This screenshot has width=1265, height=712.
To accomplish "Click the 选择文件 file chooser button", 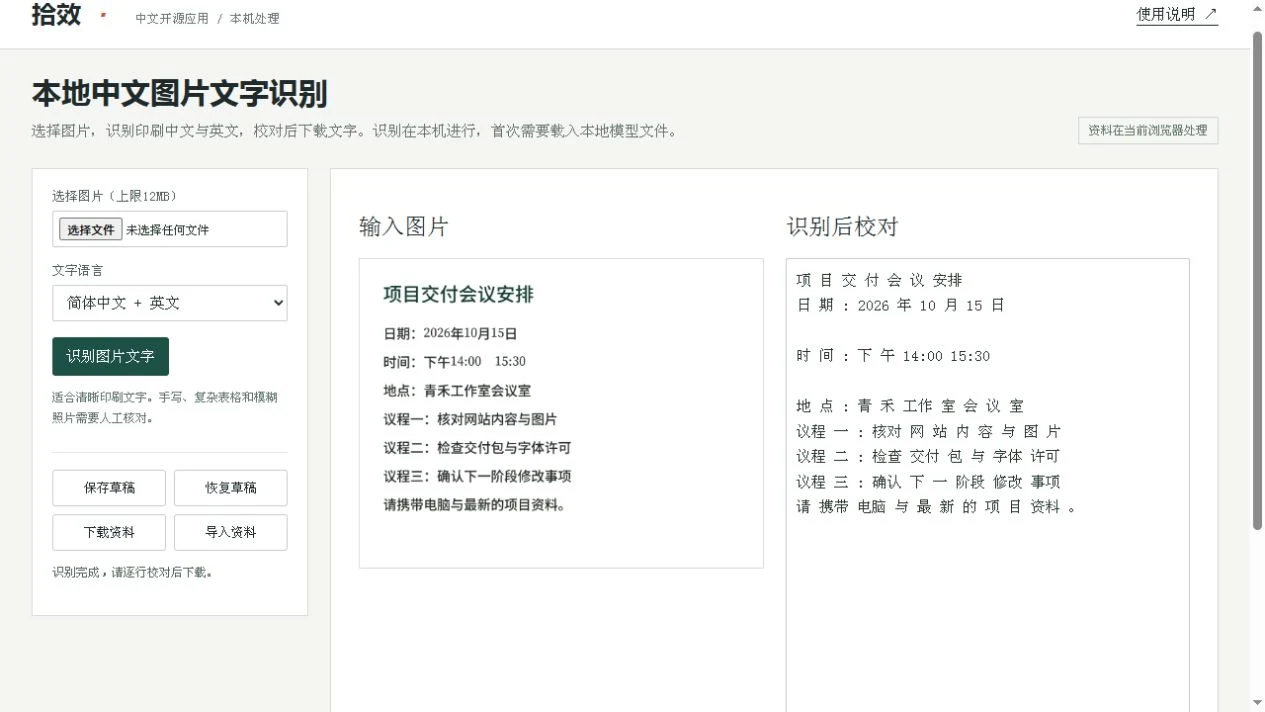I will click(x=91, y=229).
